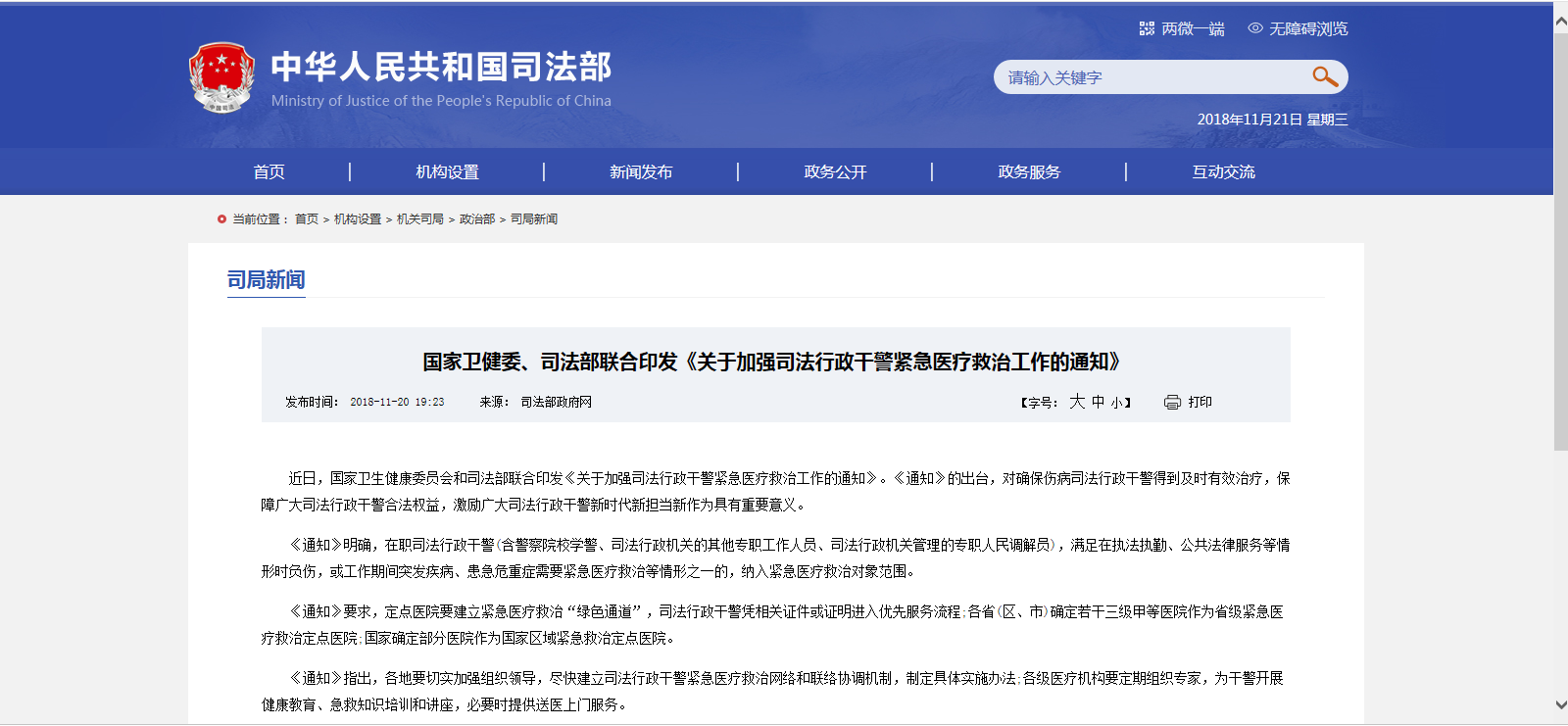Screen dimensions: 1568x726
Task: Click the paragraph beginning 《通知》明确
Action: 775,558
